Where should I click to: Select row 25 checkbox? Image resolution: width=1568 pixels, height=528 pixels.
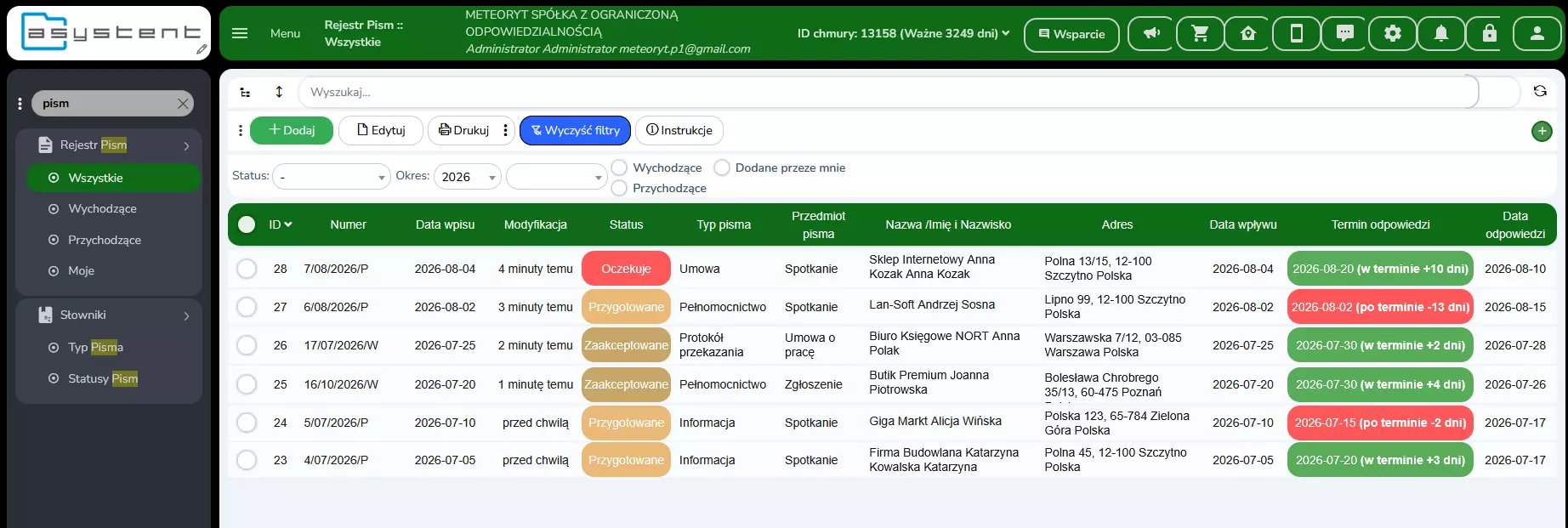[x=247, y=384]
